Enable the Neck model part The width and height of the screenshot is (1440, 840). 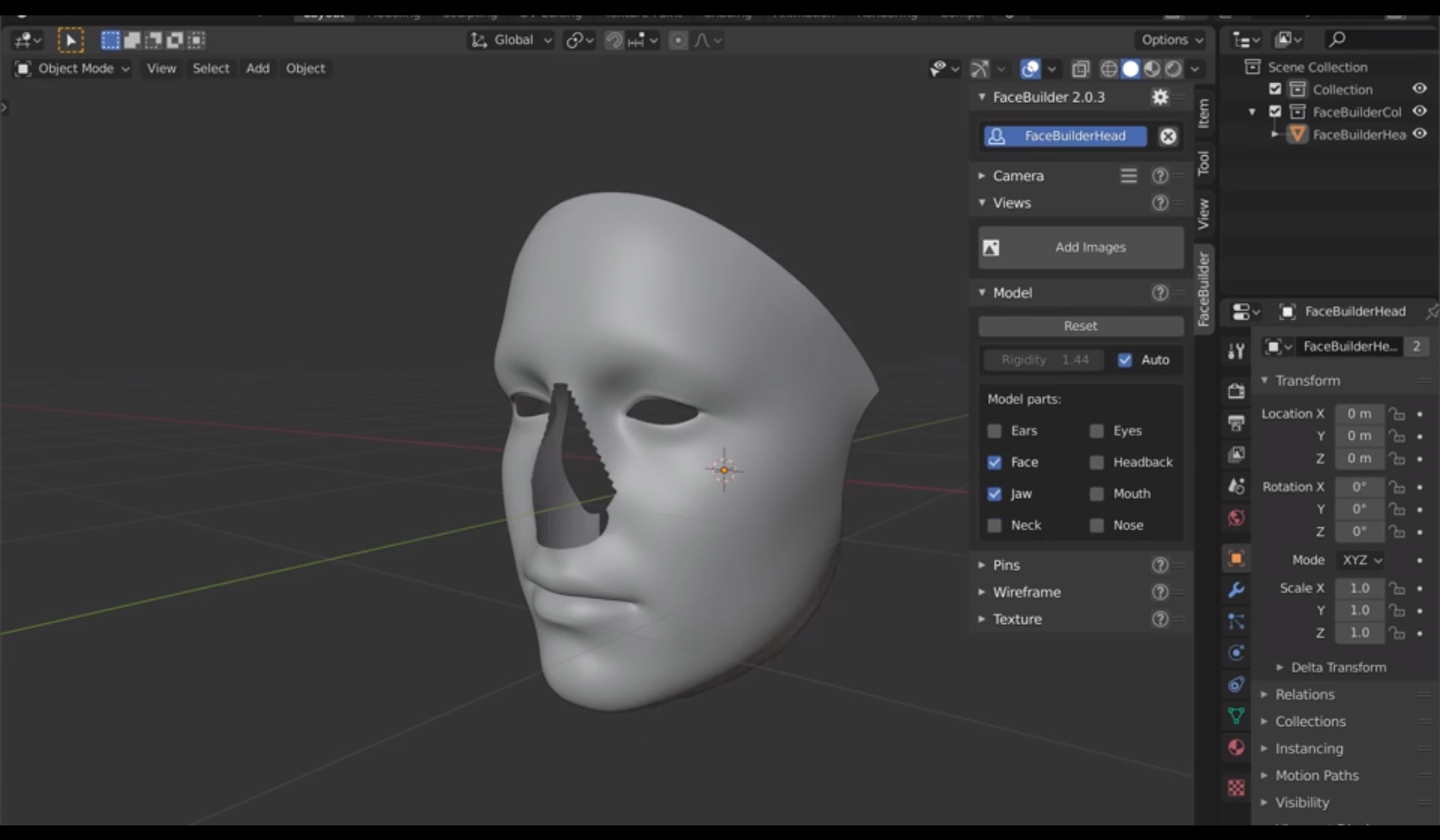tap(994, 525)
